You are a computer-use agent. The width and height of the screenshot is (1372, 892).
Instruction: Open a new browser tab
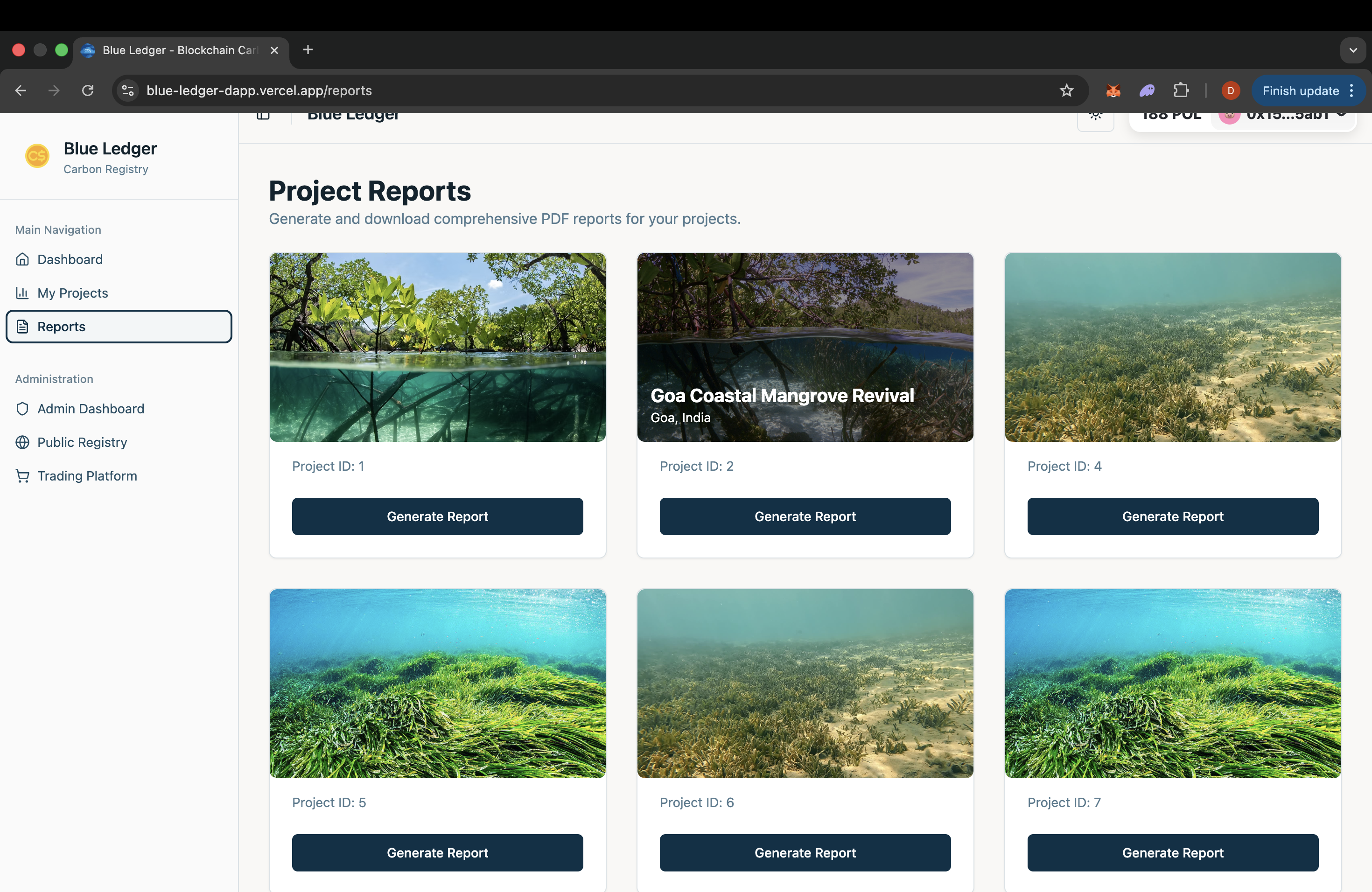(308, 50)
